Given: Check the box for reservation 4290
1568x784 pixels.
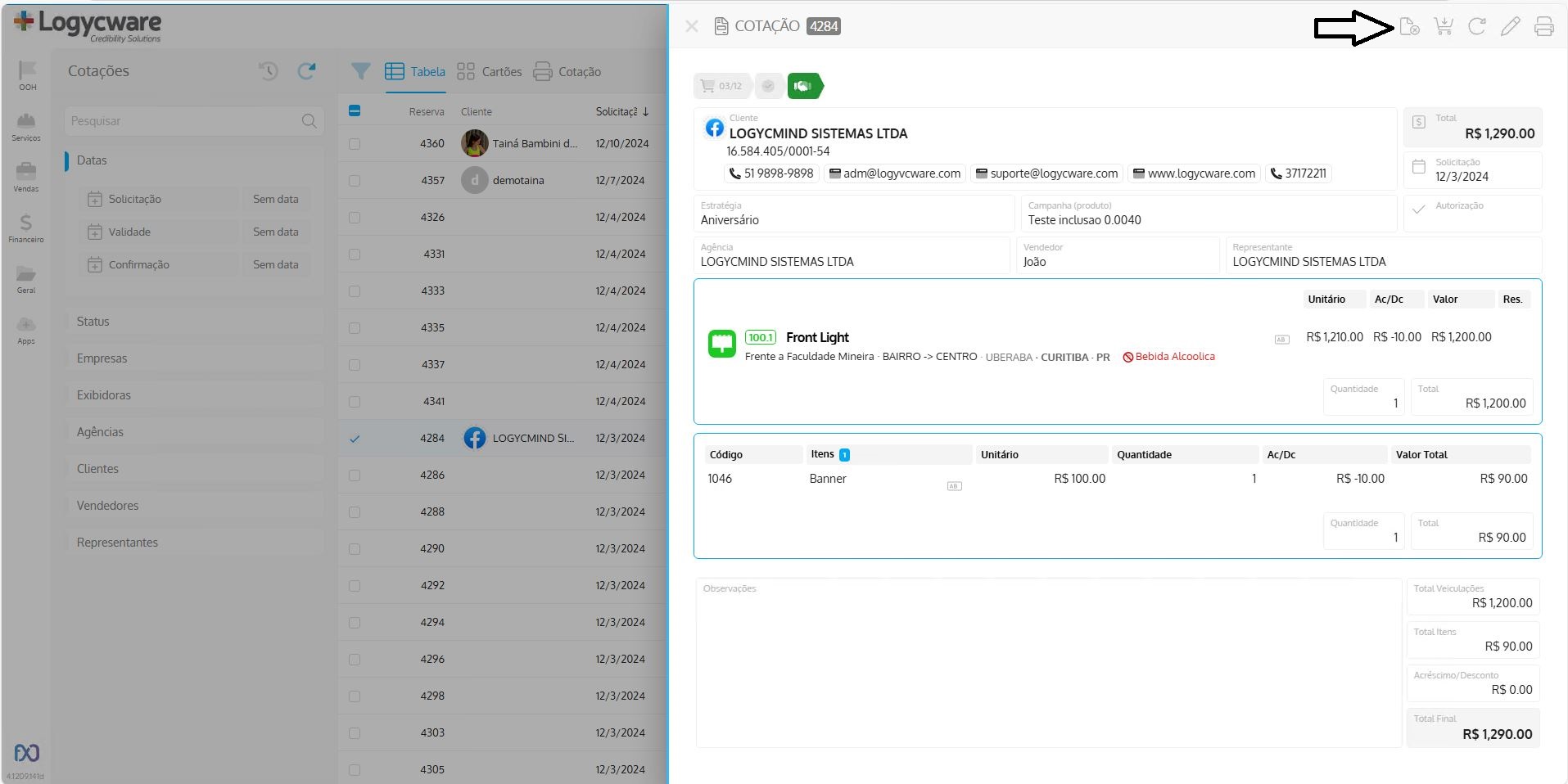Looking at the screenshot, I should click(355, 549).
